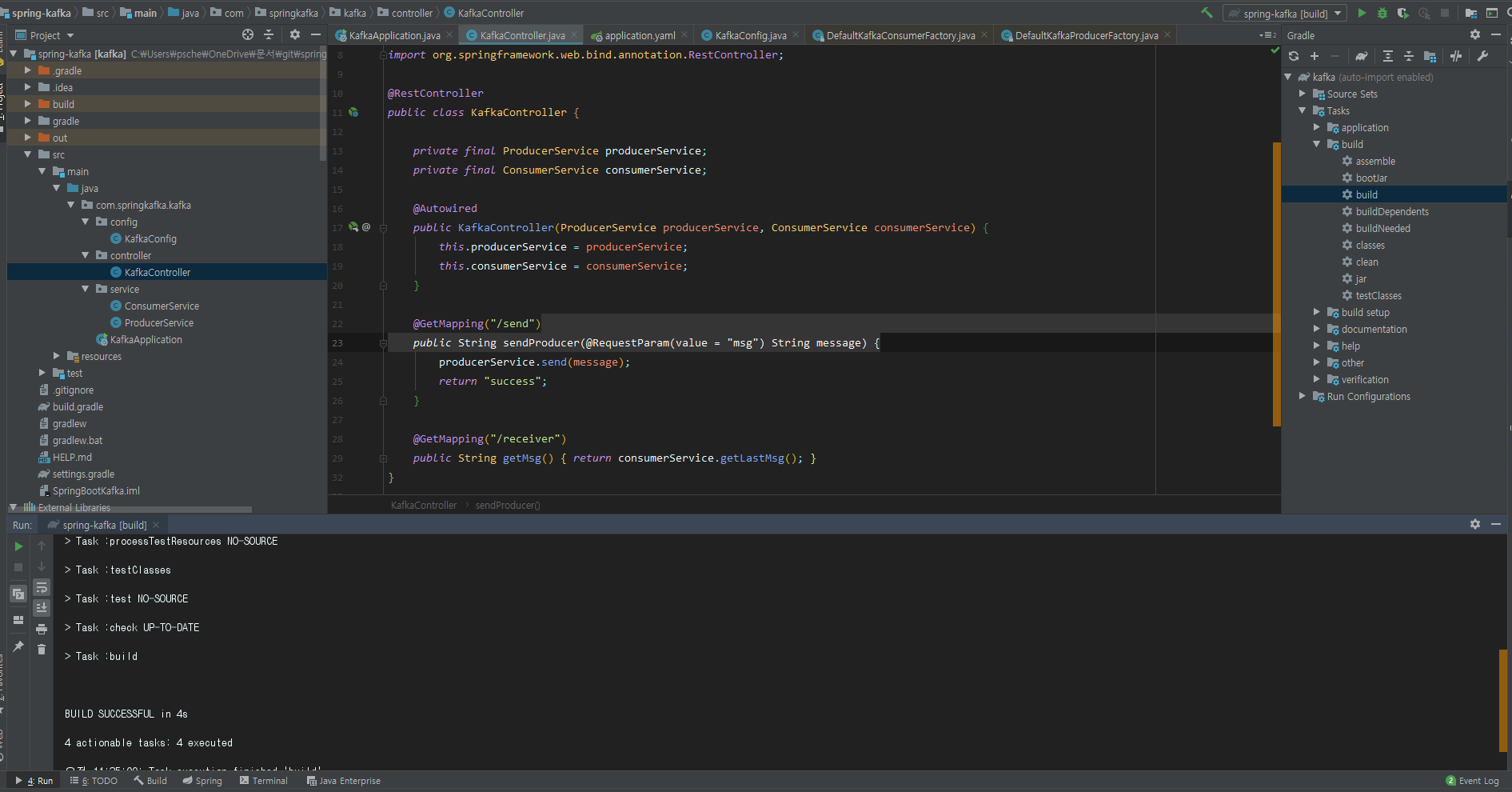Collapse all in the Project panel
The width and height of the screenshot is (1512, 792).
[269, 34]
